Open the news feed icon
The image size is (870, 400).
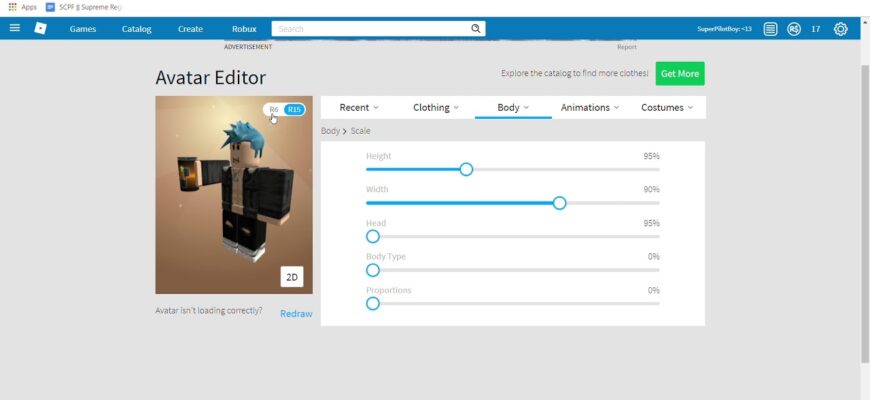[770, 29]
